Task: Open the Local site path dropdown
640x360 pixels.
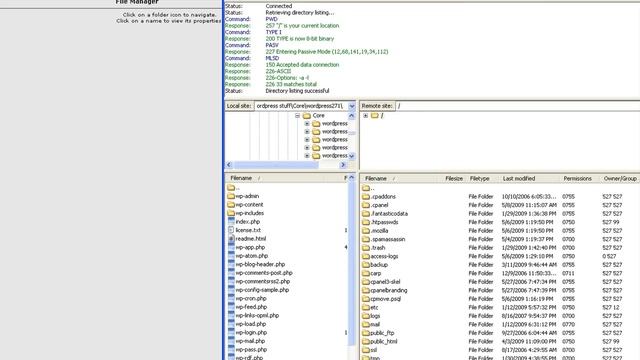Action: coord(351,106)
